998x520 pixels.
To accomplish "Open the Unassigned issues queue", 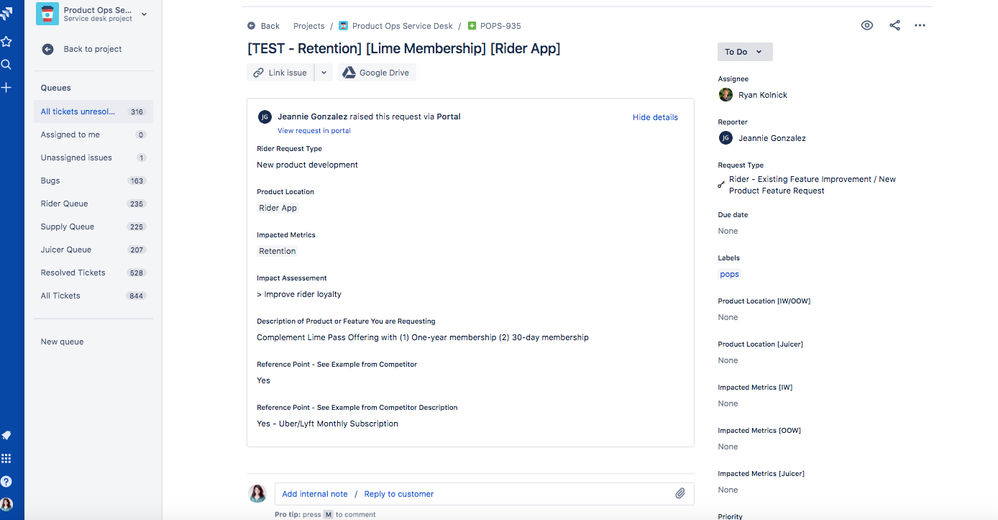I will (93, 157).
